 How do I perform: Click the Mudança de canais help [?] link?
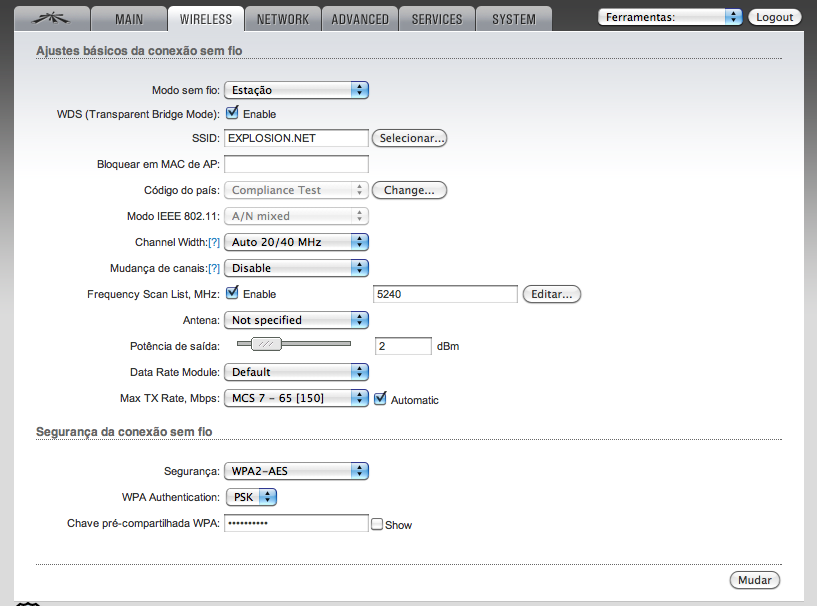tap(213, 268)
